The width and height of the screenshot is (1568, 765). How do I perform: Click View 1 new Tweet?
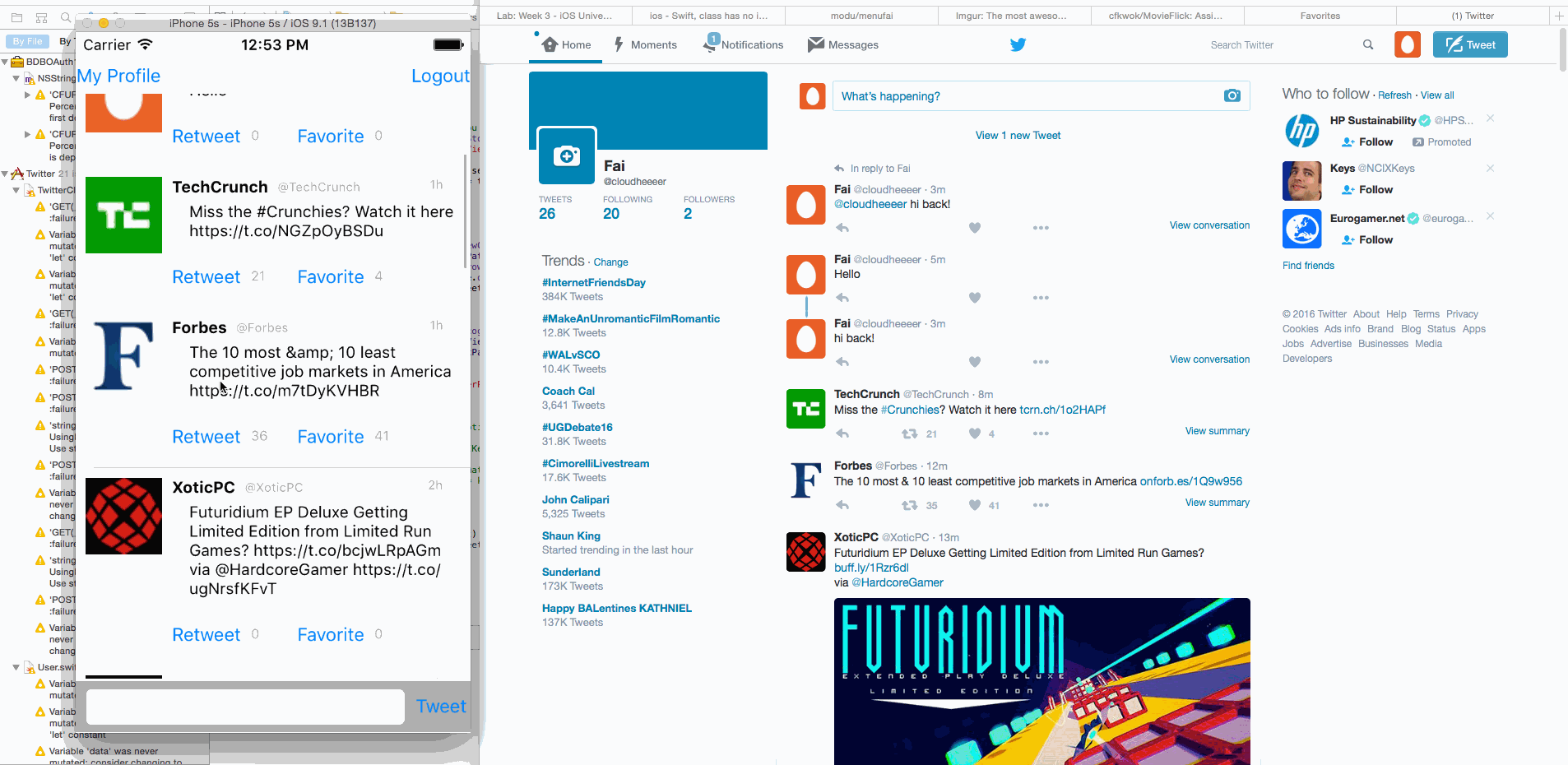pyautogui.click(x=1018, y=135)
